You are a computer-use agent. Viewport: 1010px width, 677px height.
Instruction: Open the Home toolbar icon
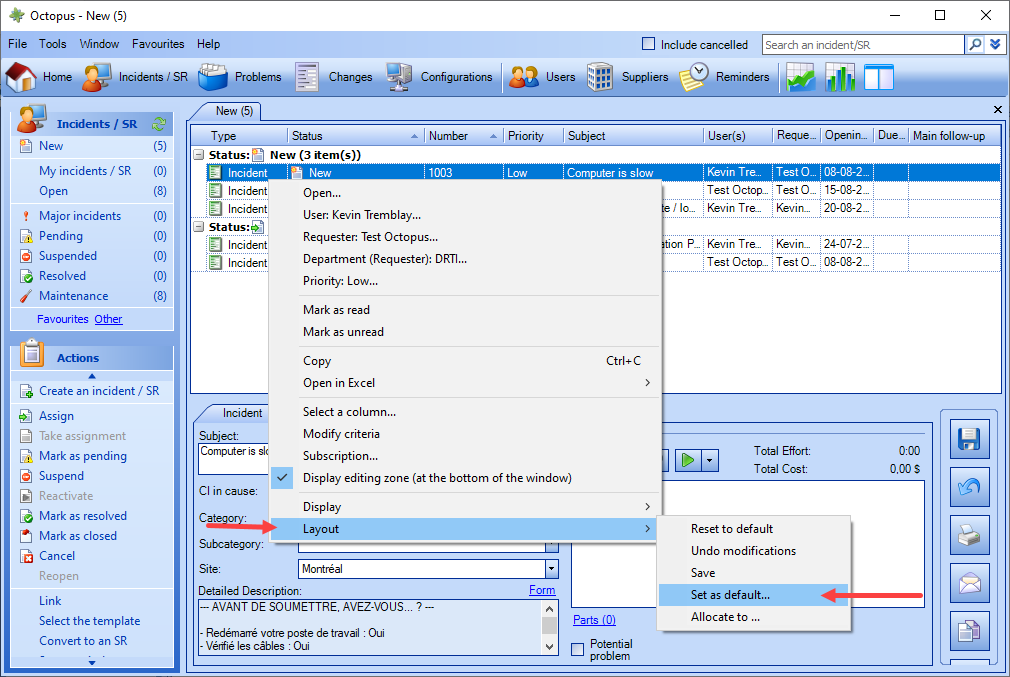pyautogui.click(x=39, y=77)
